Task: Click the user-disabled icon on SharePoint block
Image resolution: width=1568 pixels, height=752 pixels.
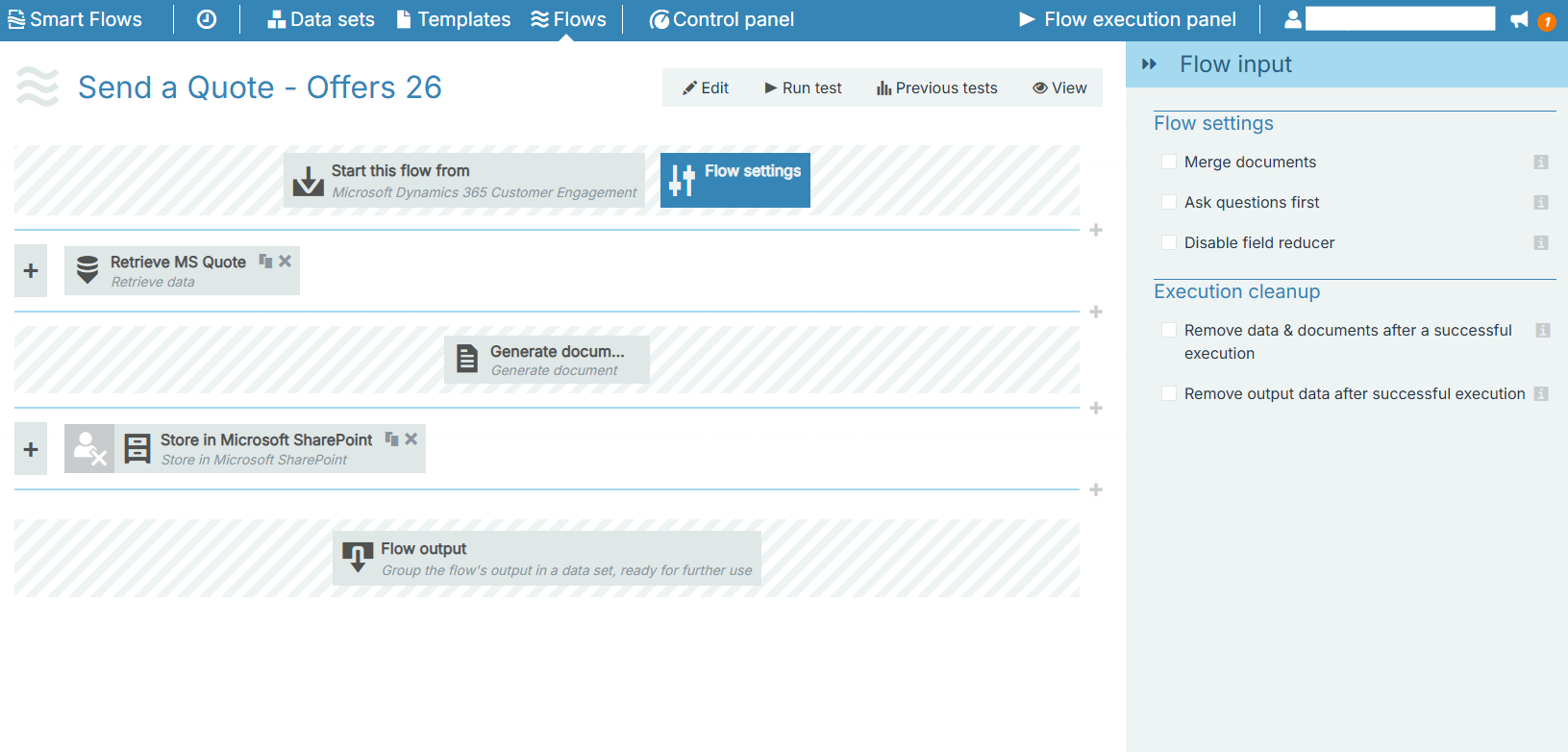Action: [x=89, y=448]
